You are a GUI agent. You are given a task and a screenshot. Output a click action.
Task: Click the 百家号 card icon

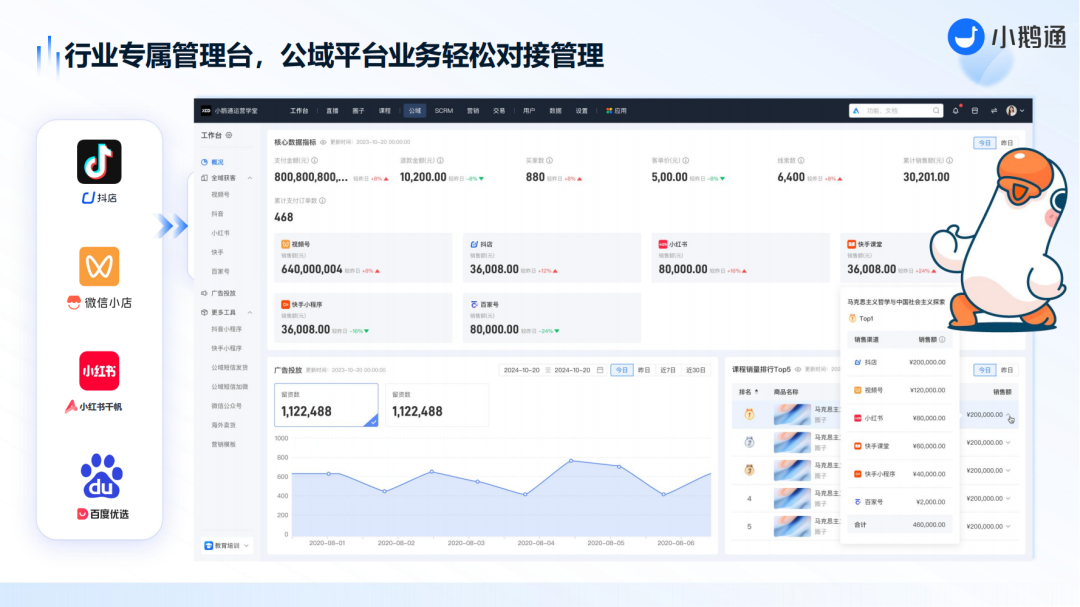tap(474, 304)
